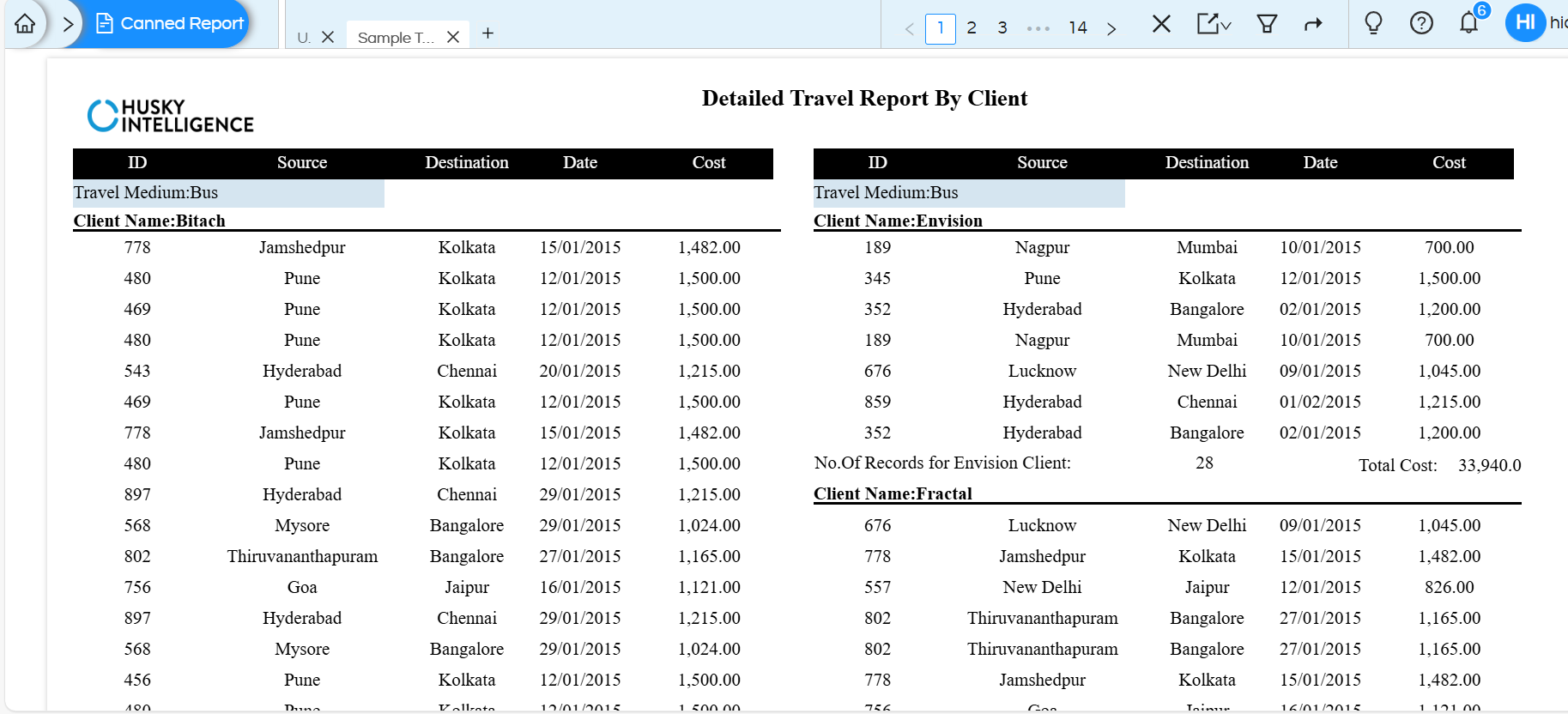
Task: Switch to the Sample T... tab
Action: coord(395,37)
